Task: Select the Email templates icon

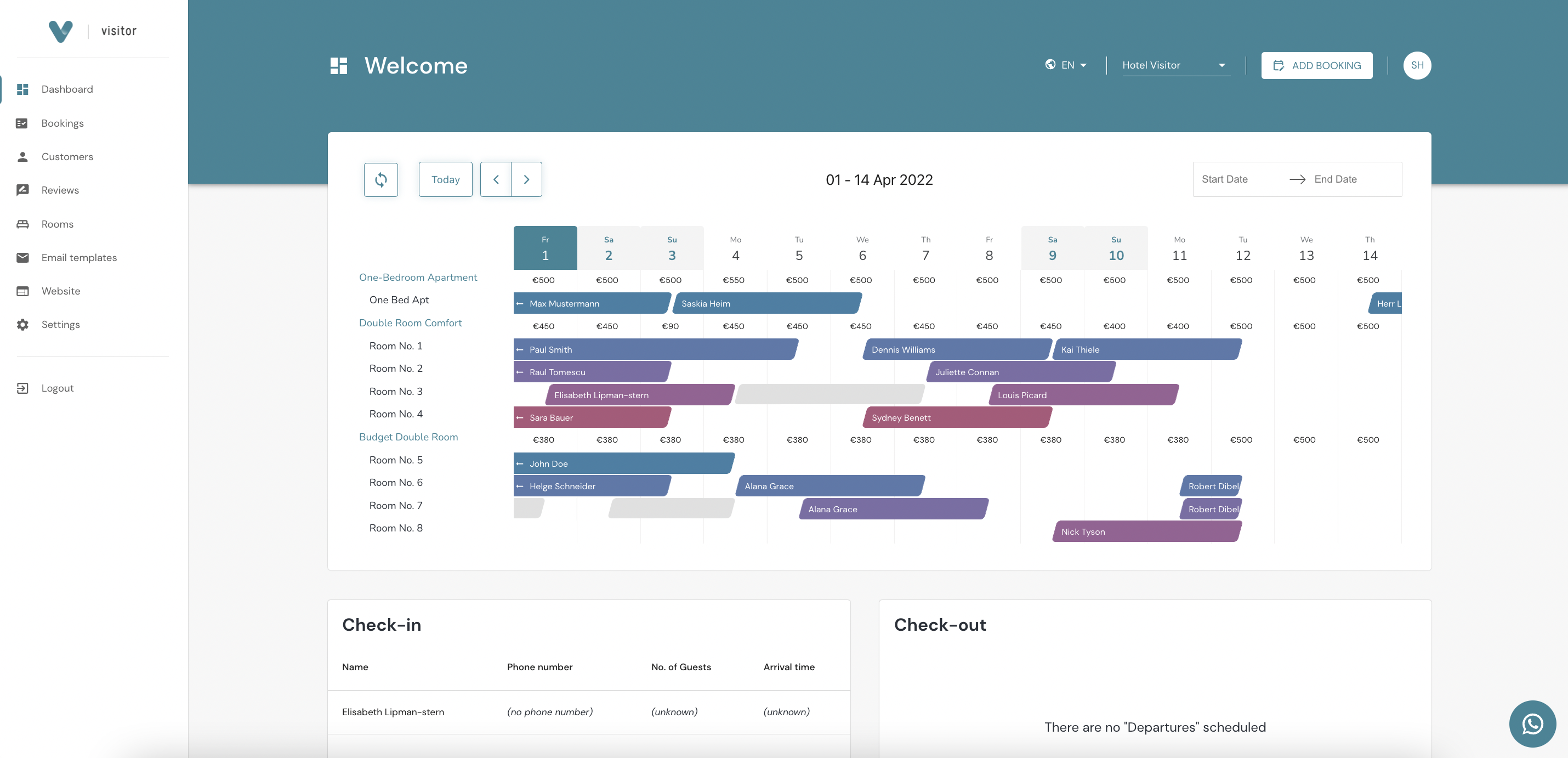Action: 22,258
